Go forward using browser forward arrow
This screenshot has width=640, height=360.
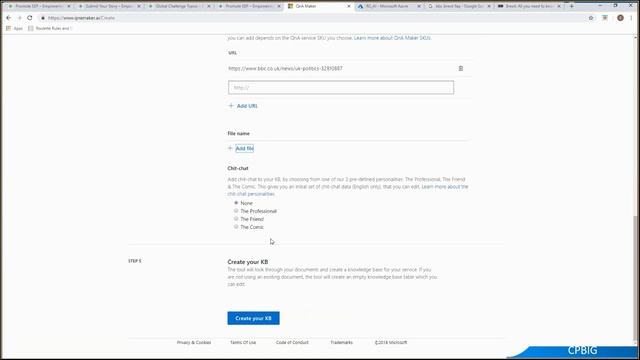[x=19, y=18]
